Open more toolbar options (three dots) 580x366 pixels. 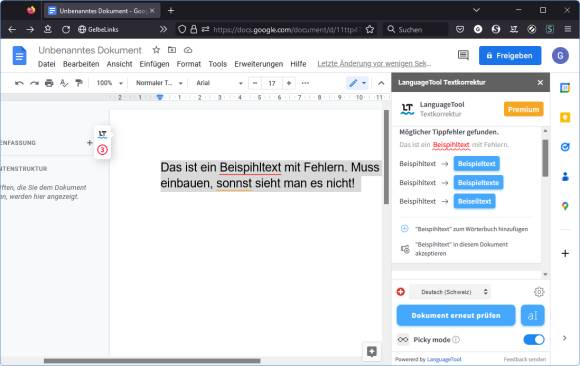pos(305,83)
